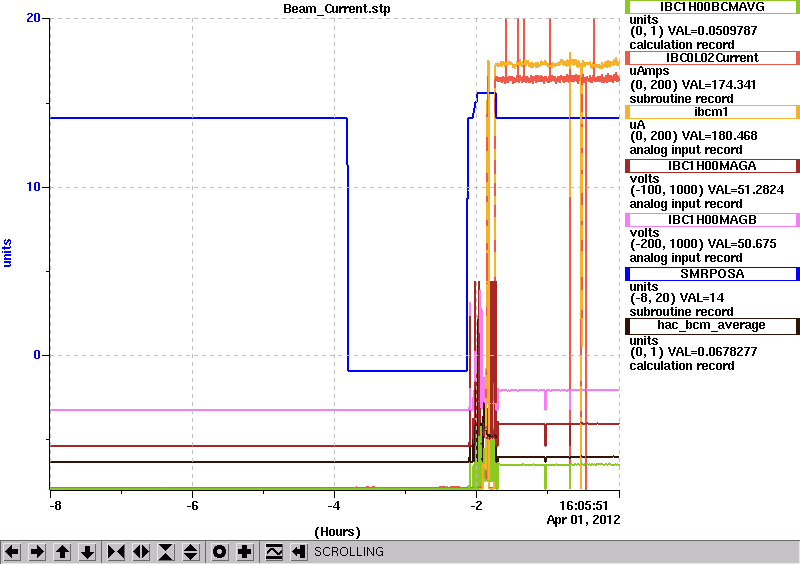The height and width of the screenshot is (564, 800).
Task: Click the vertical zoom-out up-down triangles icon
Action: (x=191, y=552)
